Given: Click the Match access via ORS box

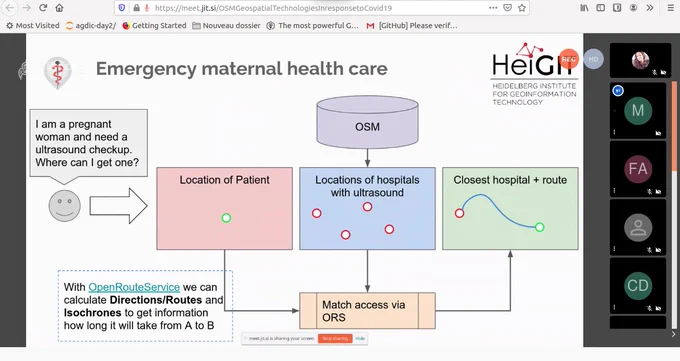Looking at the screenshot, I should click(367, 311).
